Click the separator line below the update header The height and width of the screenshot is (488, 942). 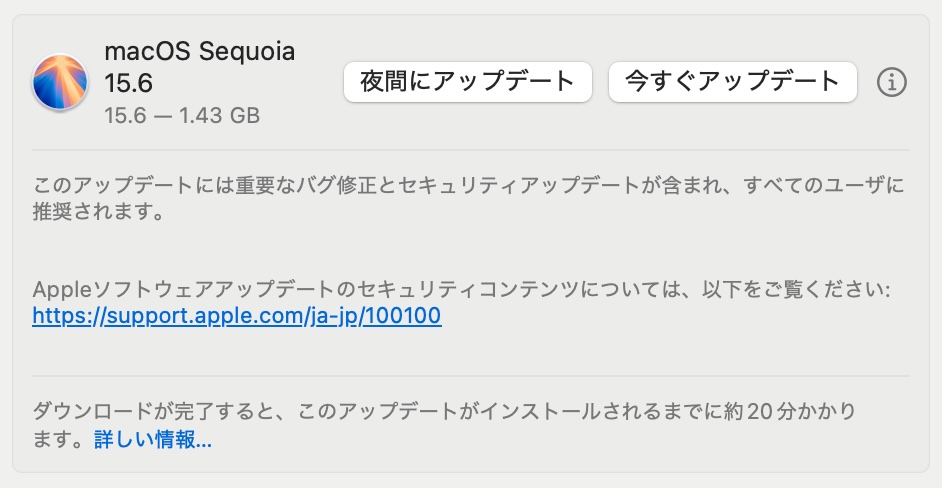(x=471, y=150)
